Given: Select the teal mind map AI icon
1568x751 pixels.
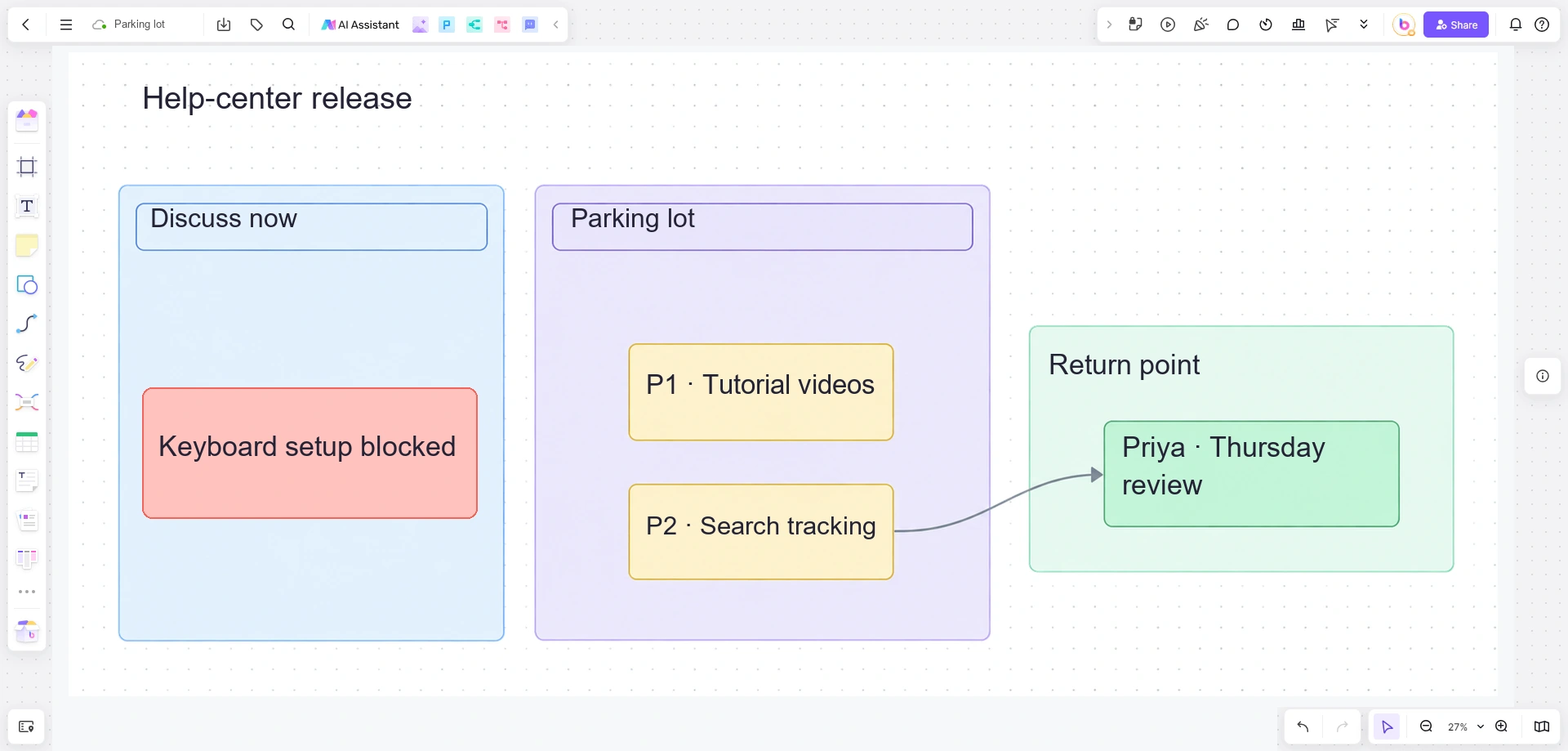Looking at the screenshot, I should tap(474, 25).
